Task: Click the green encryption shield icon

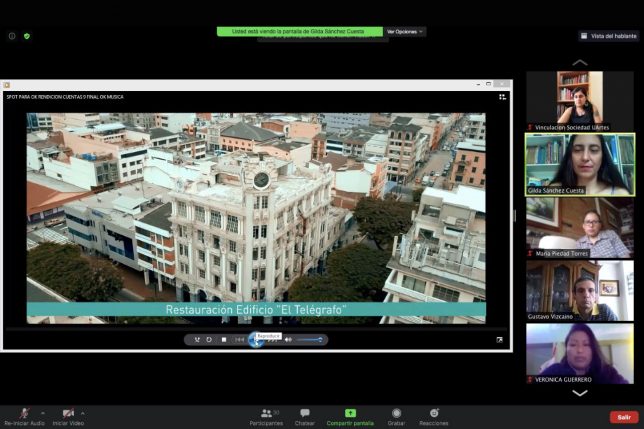Action: (x=27, y=36)
